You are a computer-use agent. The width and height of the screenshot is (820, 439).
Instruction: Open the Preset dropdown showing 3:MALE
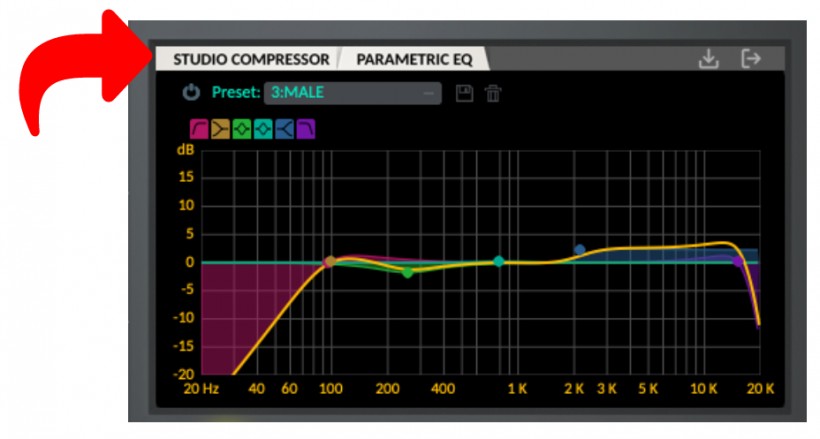click(352, 93)
